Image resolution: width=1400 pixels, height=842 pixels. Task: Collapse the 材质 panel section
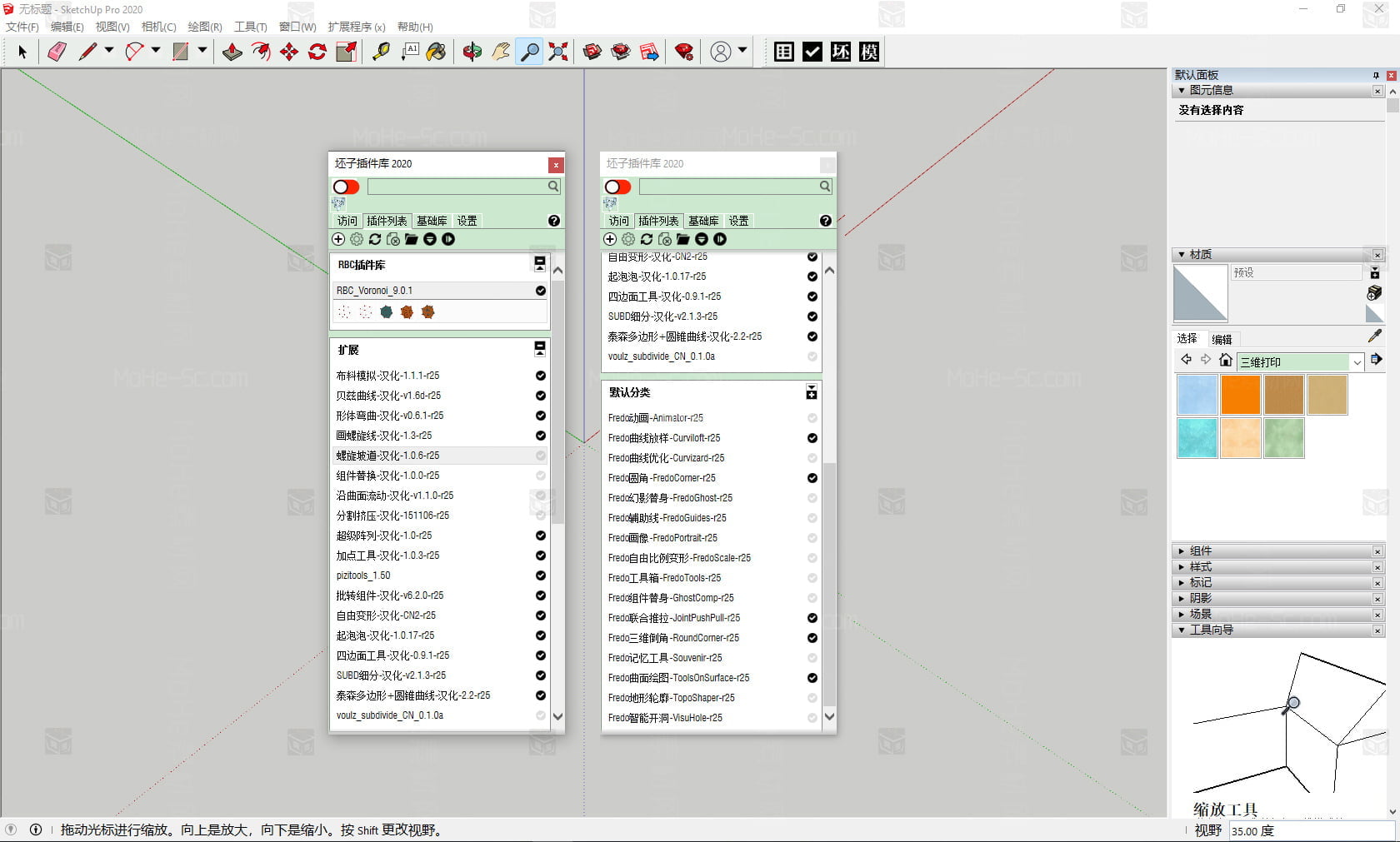click(1182, 255)
